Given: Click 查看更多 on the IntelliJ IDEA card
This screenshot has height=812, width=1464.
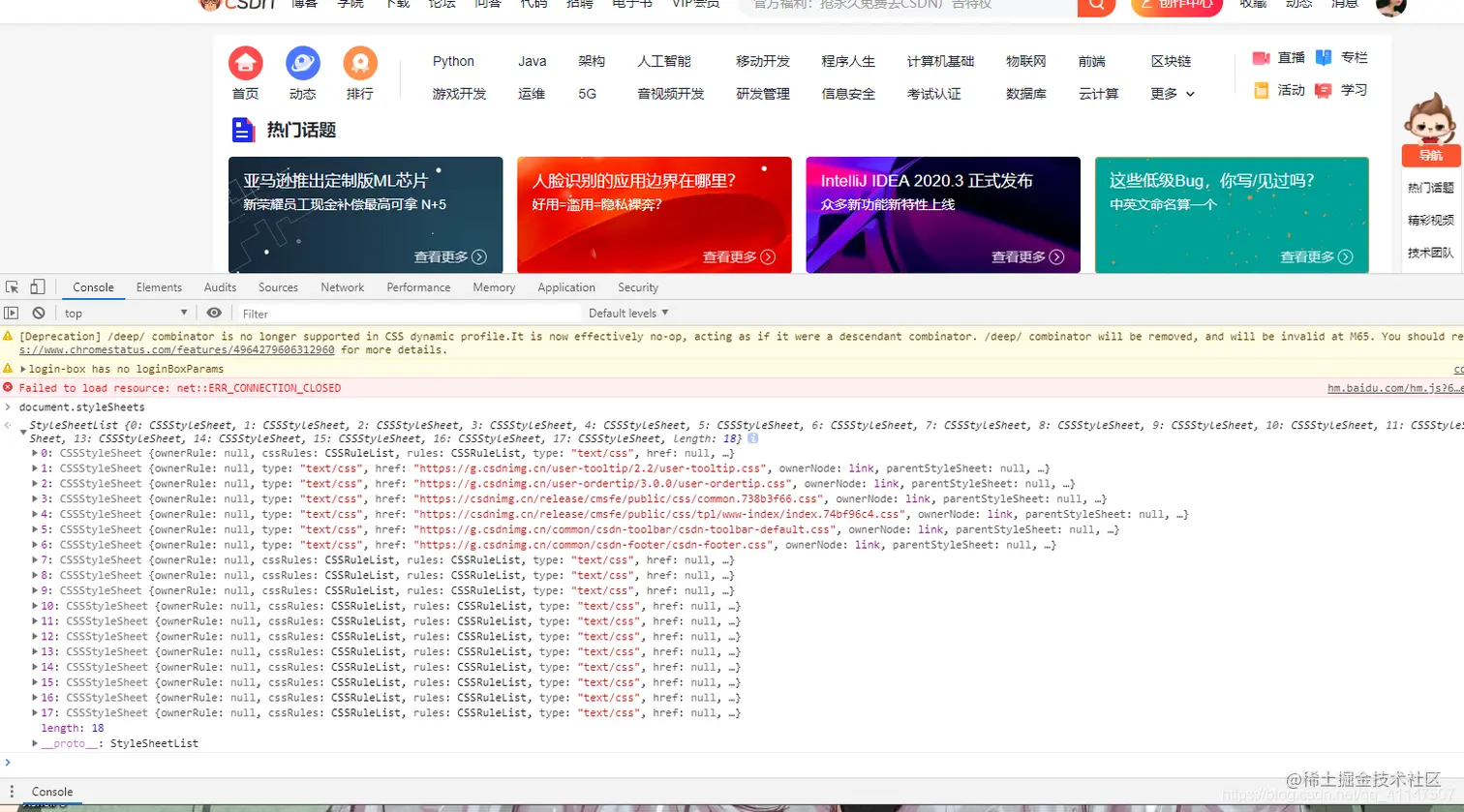Looking at the screenshot, I should 1027,256.
